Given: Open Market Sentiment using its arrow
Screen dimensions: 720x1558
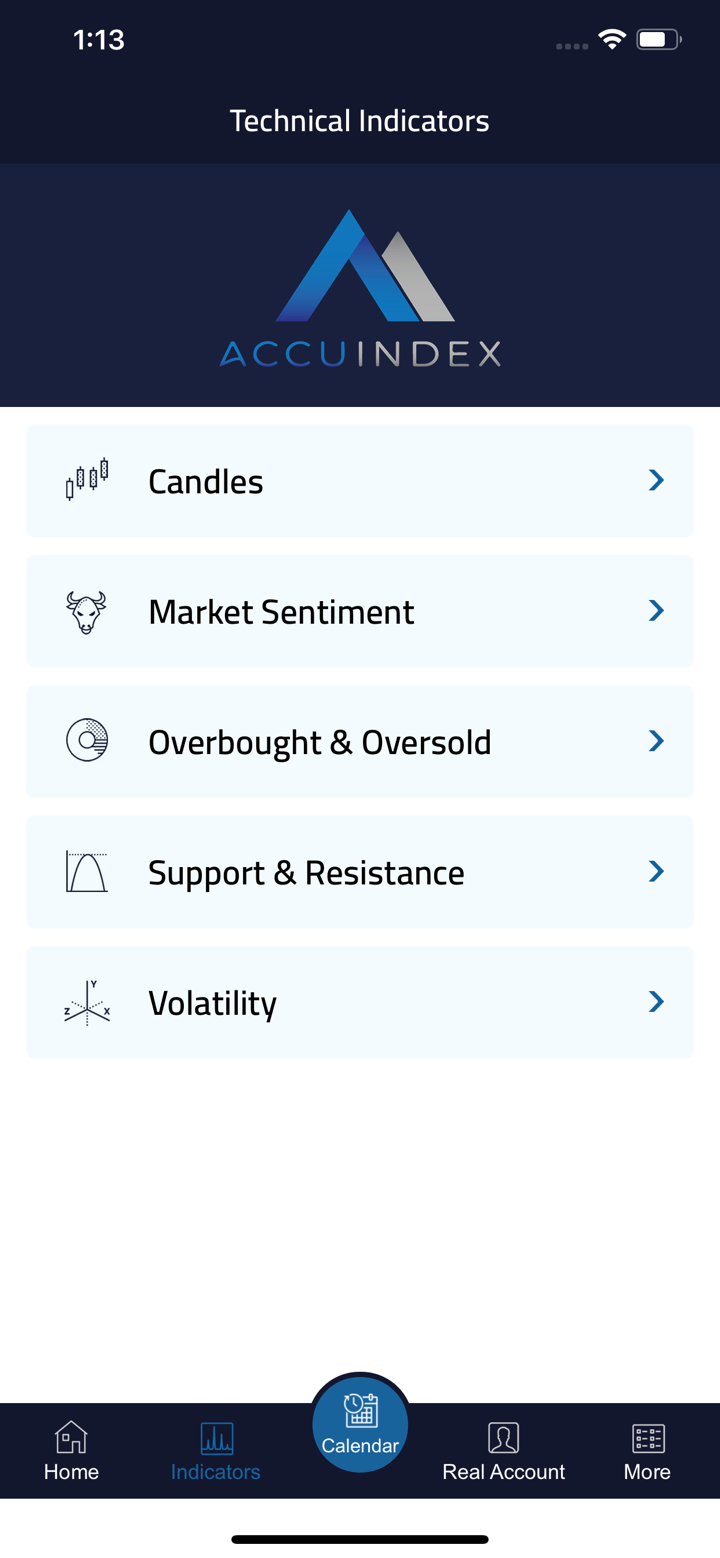Looking at the screenshot, I should [656, 611].
